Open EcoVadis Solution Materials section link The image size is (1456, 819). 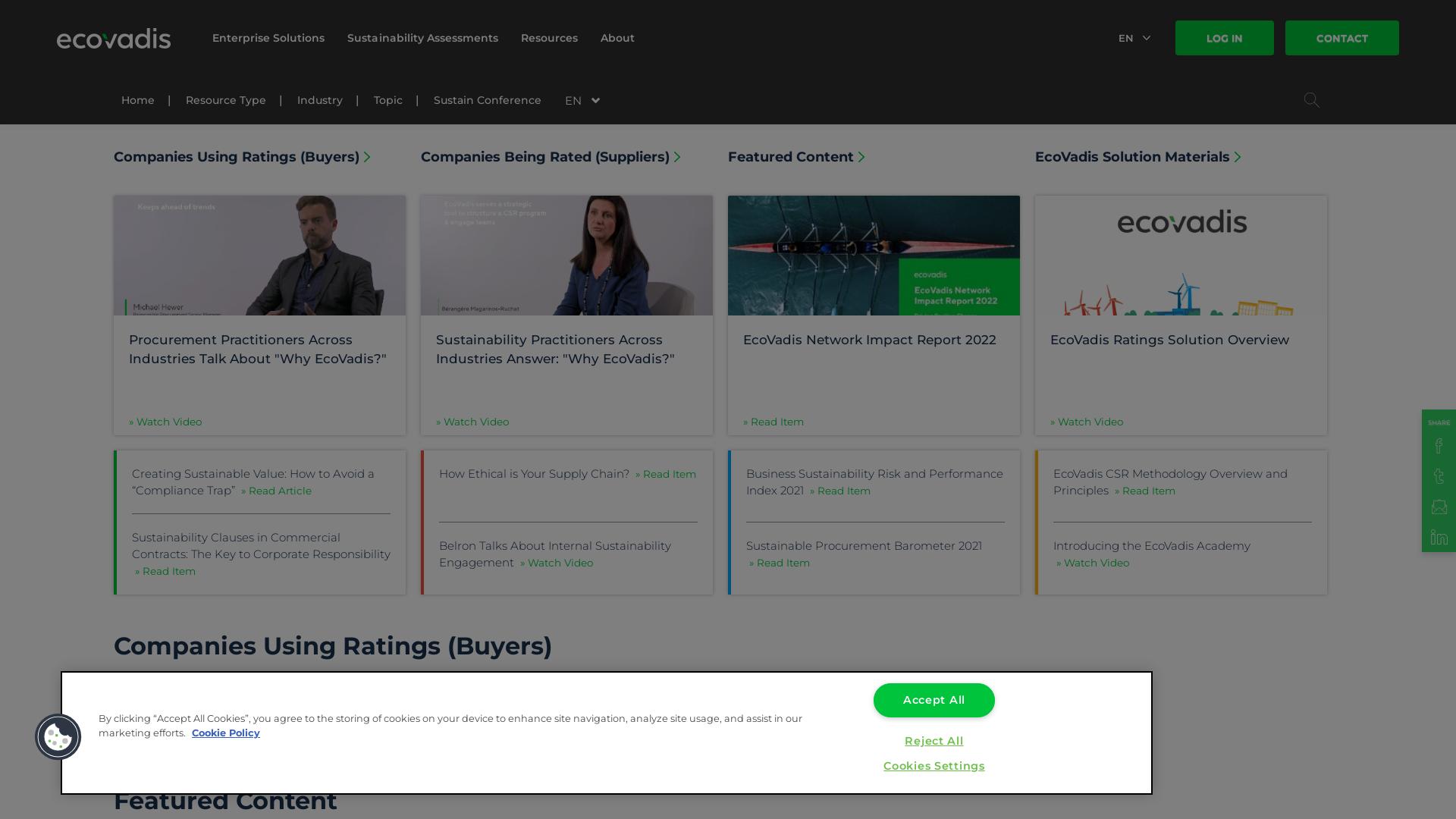point(1137,157)
